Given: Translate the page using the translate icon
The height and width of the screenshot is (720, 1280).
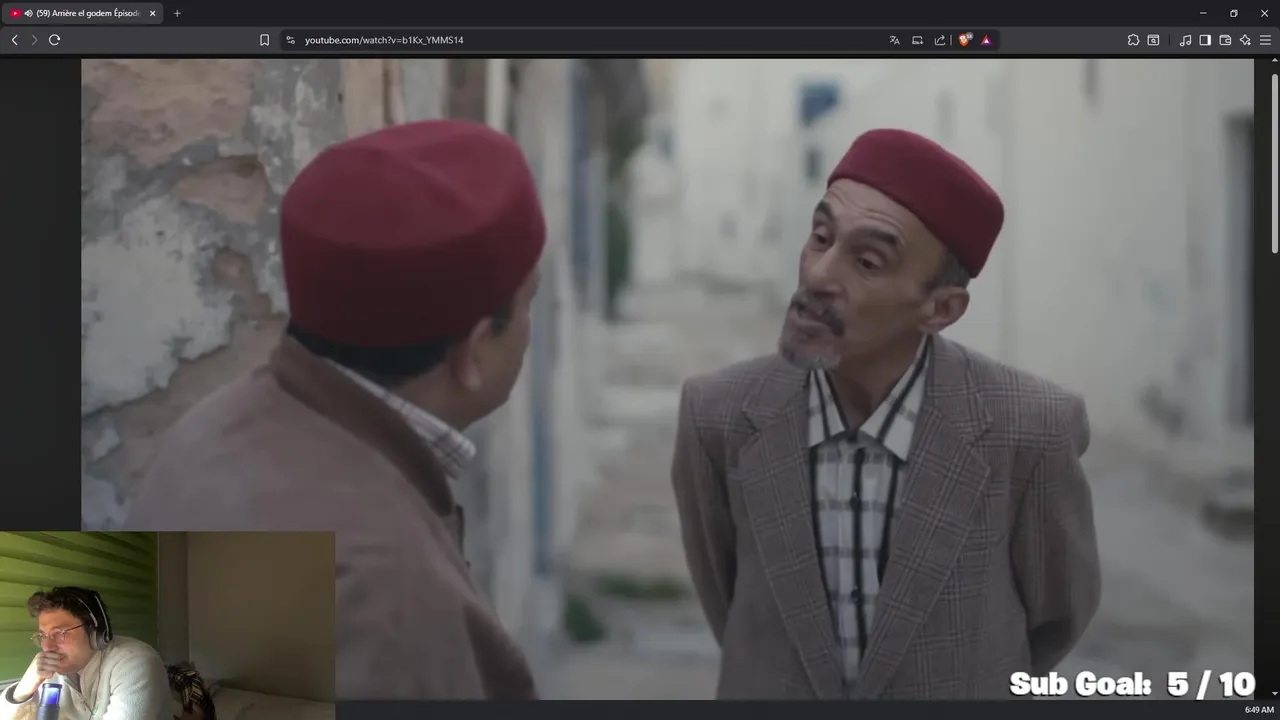Looking at the screenshot, I should point(894,40).
